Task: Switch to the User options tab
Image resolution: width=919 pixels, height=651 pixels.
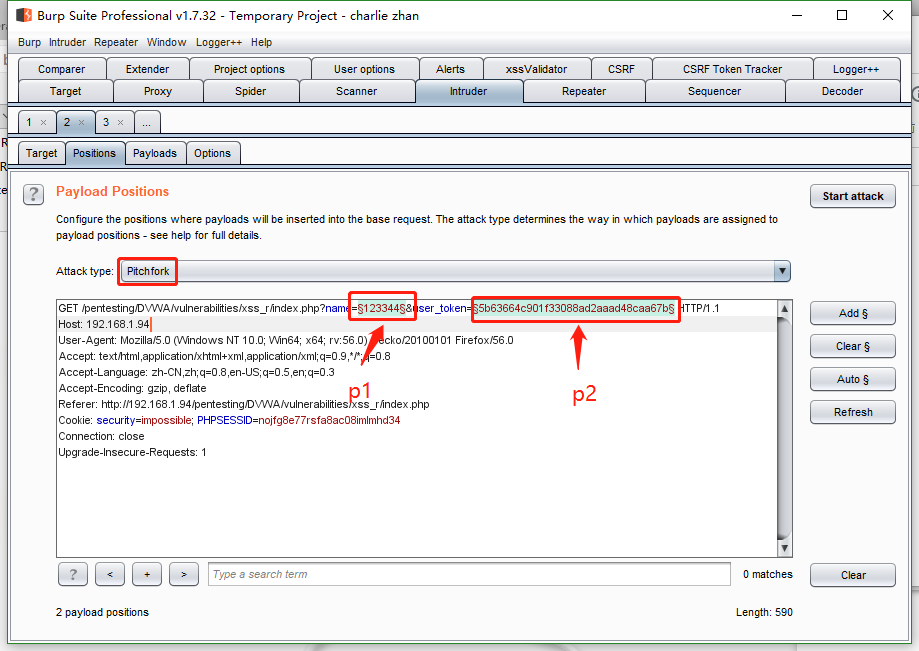Action: [x=365, y=69]
